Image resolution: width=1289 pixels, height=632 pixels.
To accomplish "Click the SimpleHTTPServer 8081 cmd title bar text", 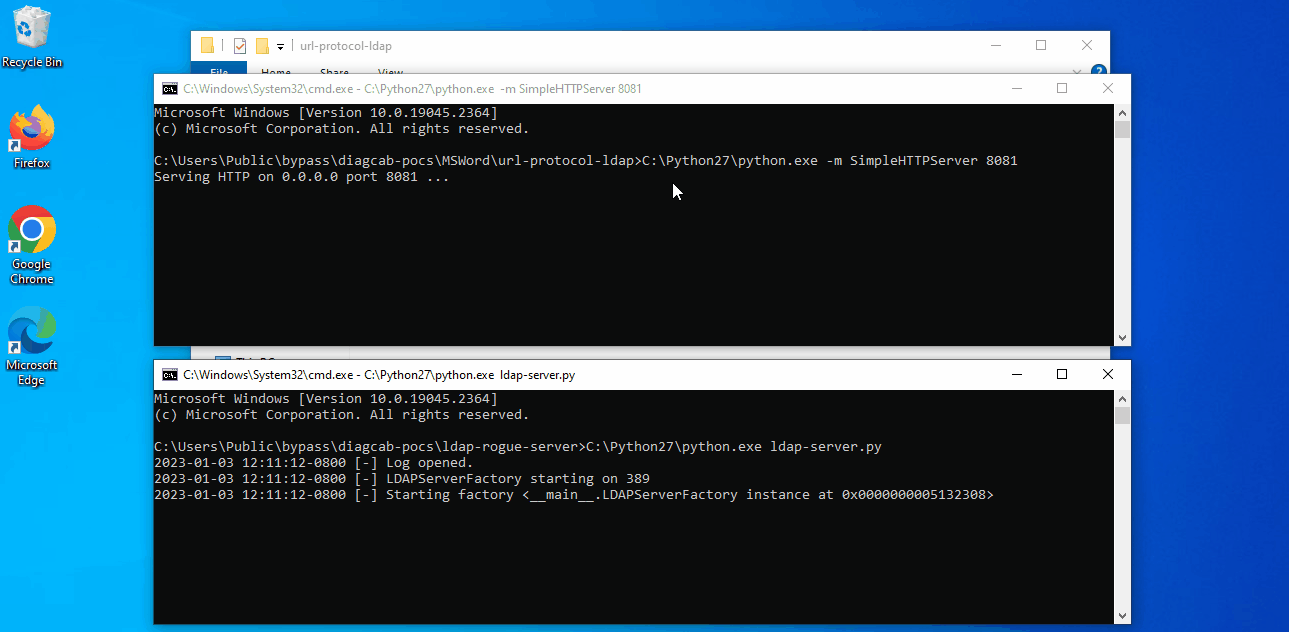I will click(412, 89).
